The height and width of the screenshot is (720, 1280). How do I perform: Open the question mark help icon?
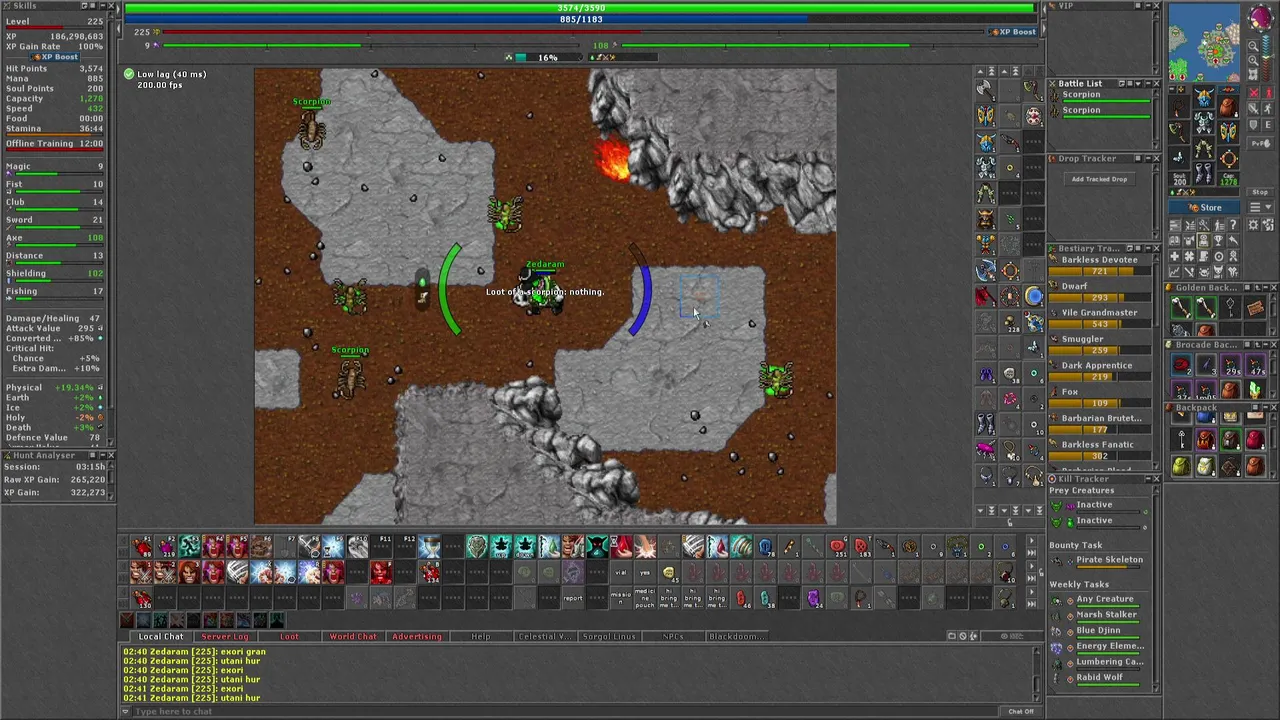pos(1233,225)
